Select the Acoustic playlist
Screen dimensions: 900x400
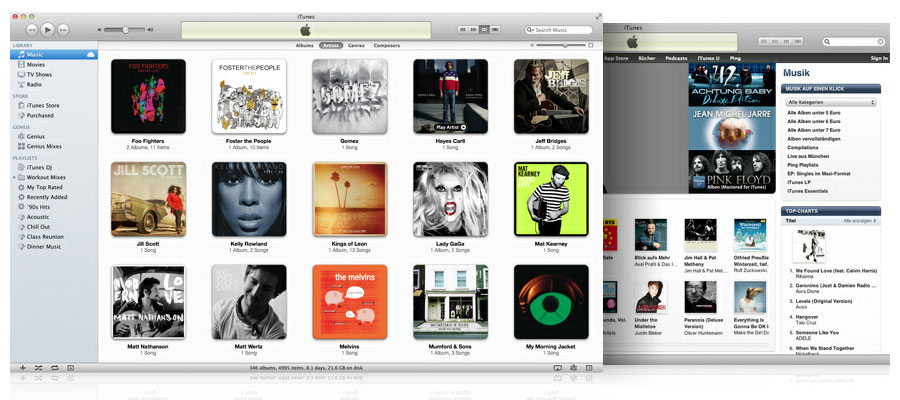point(54,217)
